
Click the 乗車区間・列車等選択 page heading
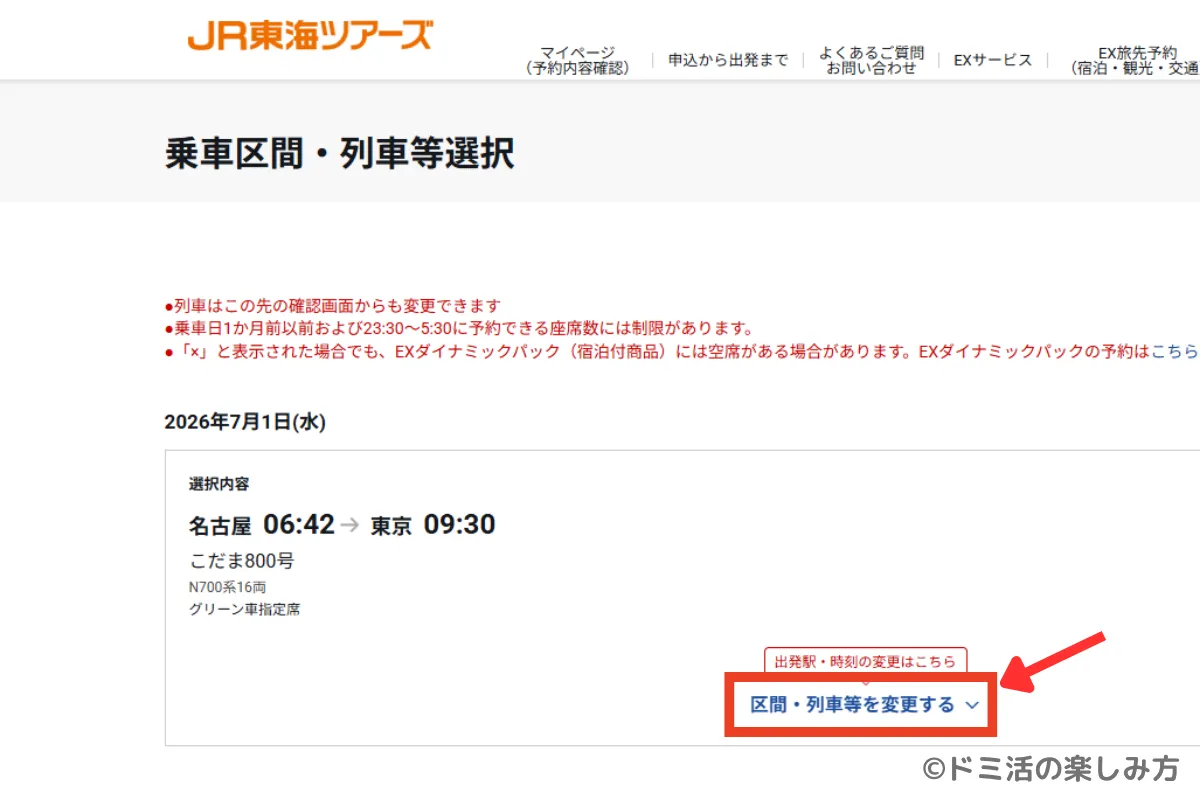[340, 154]
